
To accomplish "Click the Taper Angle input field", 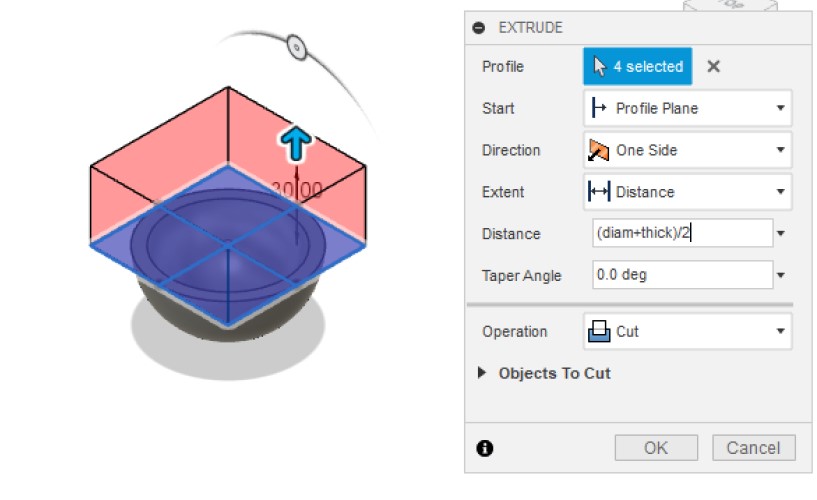I will [x=680, y=275].
